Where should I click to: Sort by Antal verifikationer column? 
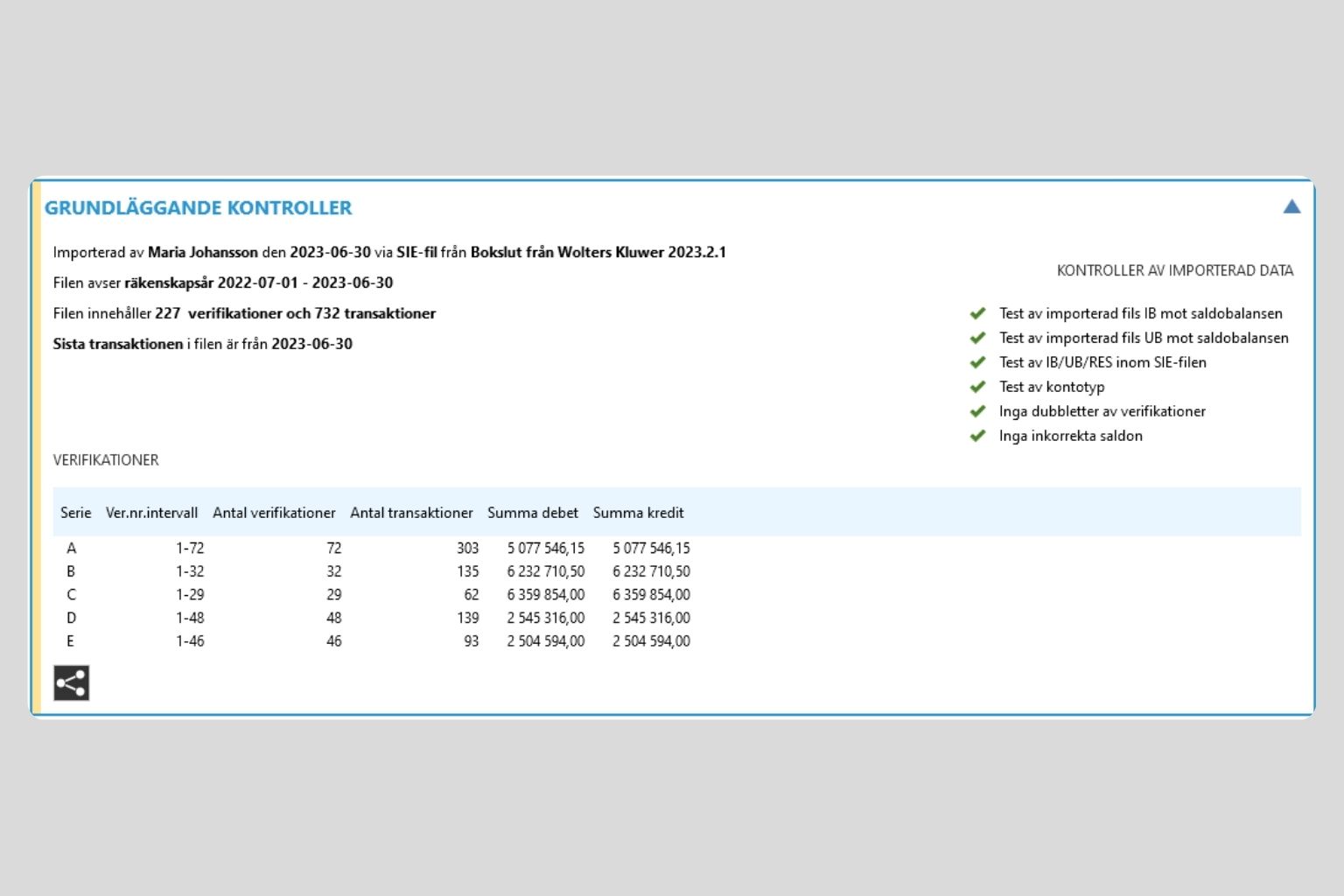[274, 513]
